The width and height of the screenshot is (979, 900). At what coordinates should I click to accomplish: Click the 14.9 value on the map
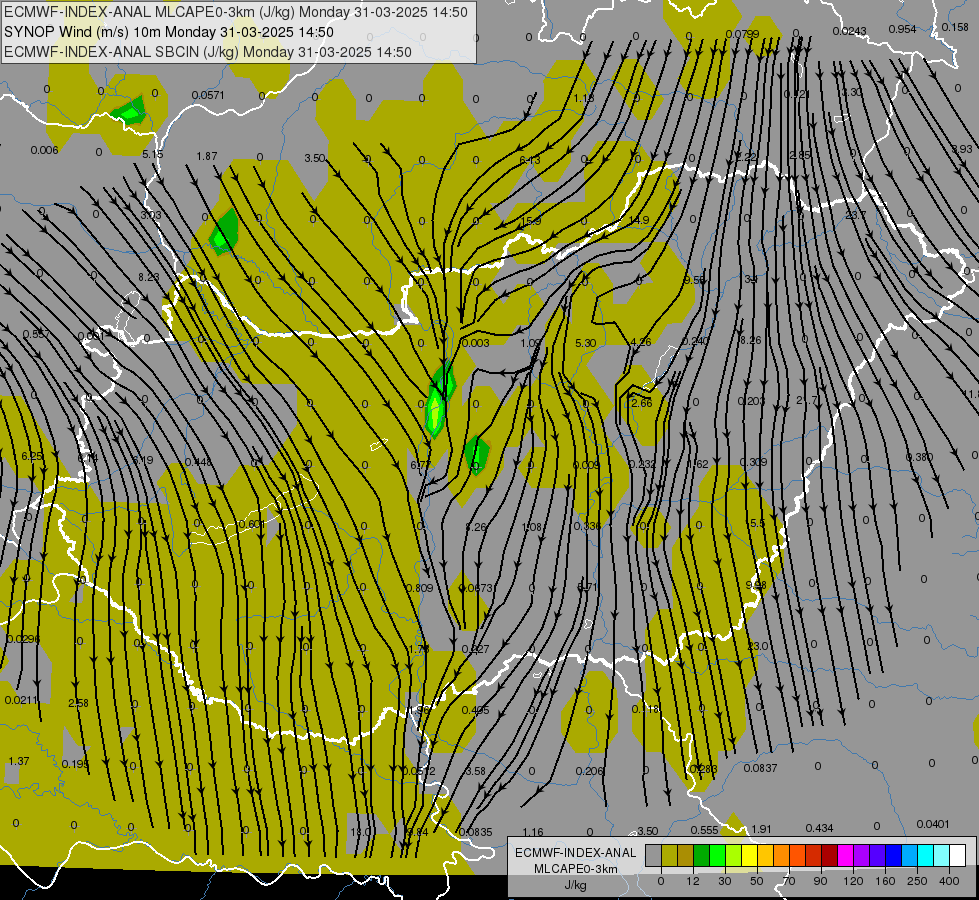pos(639,220)
